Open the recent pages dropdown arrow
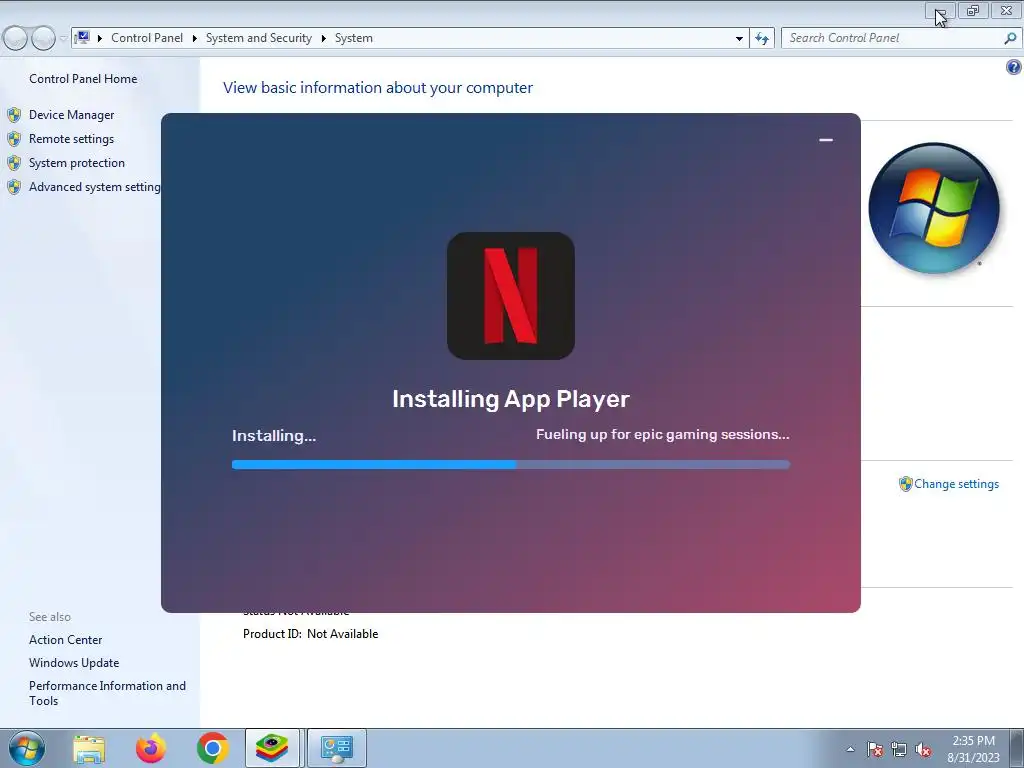Screen dimensions: 1024x768 pos(63,39)
